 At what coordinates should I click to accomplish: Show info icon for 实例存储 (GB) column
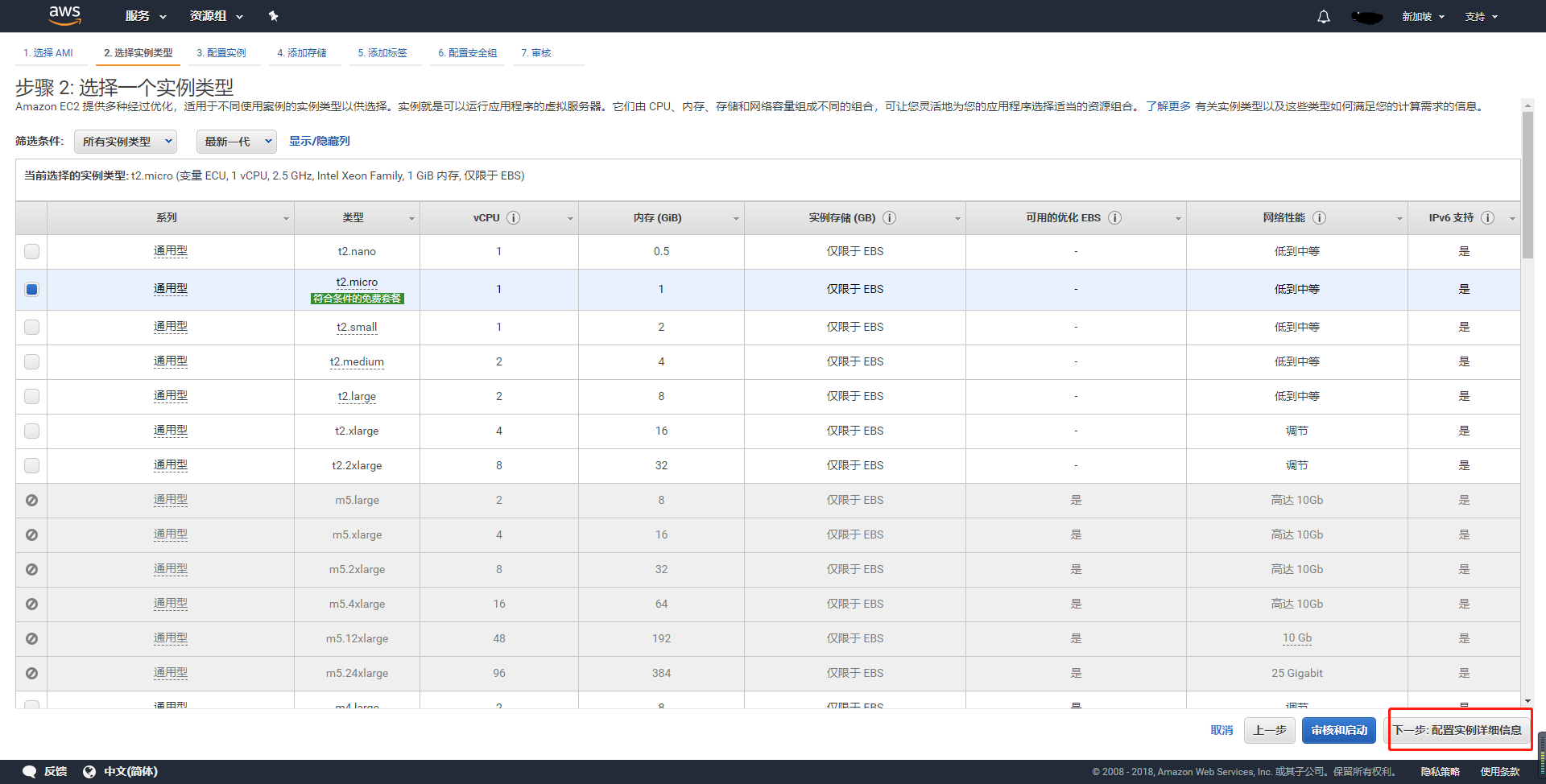890,218
